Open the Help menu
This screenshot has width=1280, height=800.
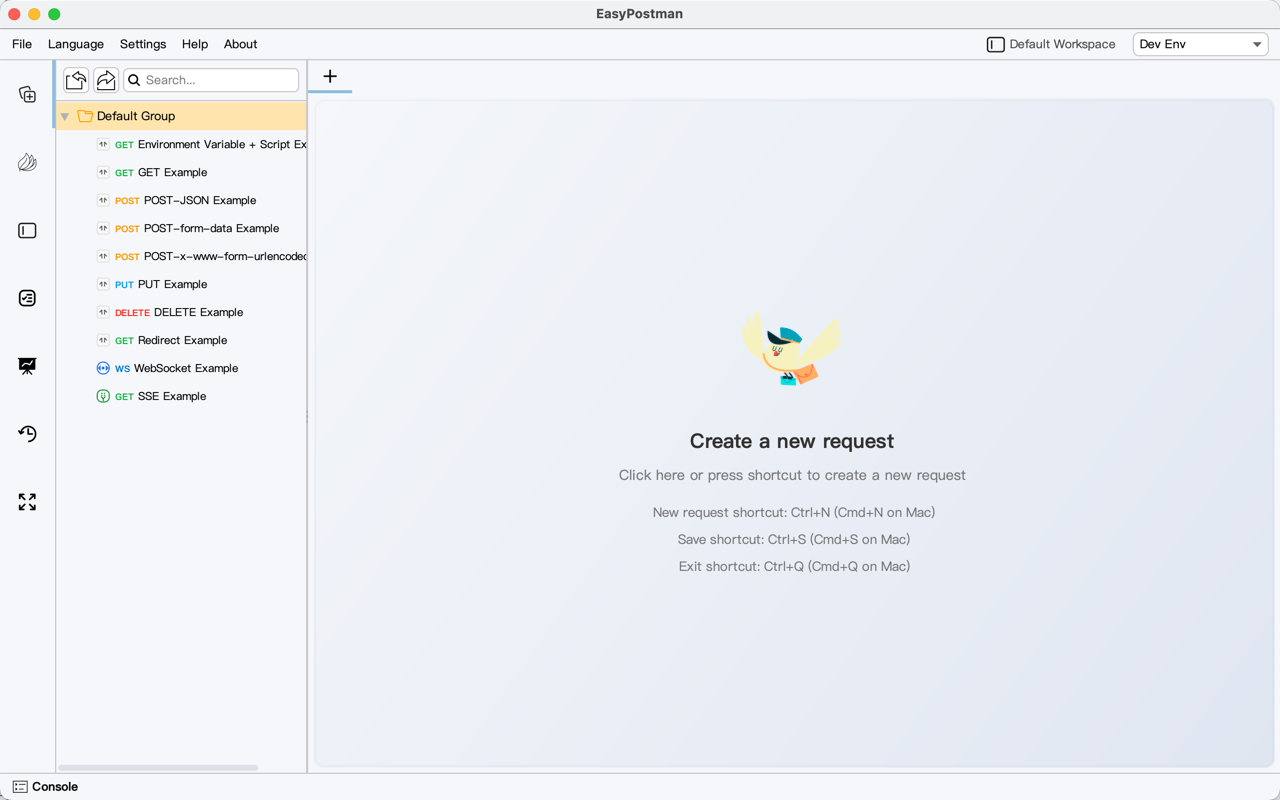pyautogui.click(x=195, y=44)
